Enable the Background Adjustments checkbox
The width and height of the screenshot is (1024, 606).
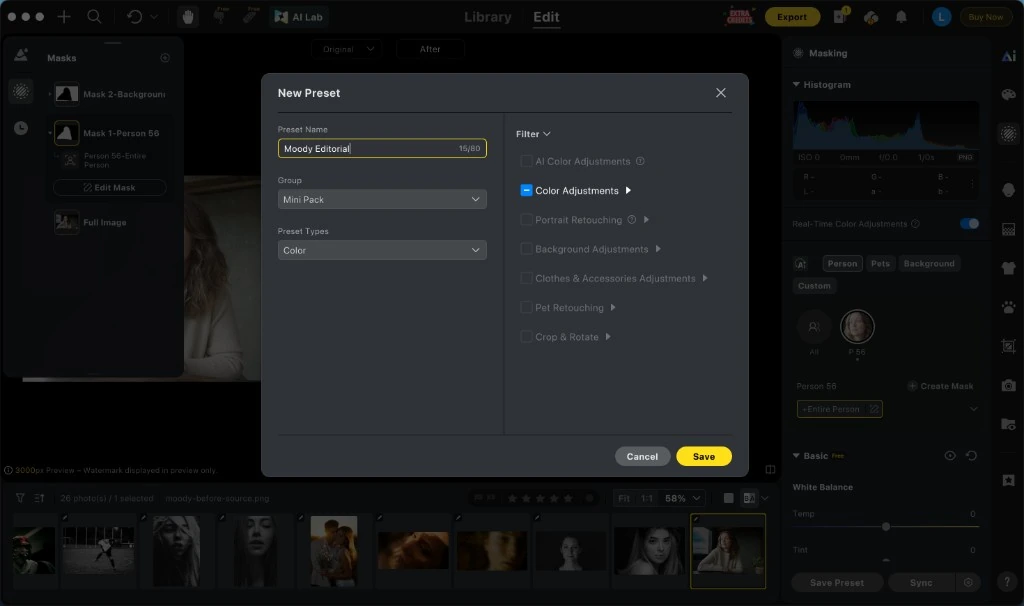pos(526,249)
